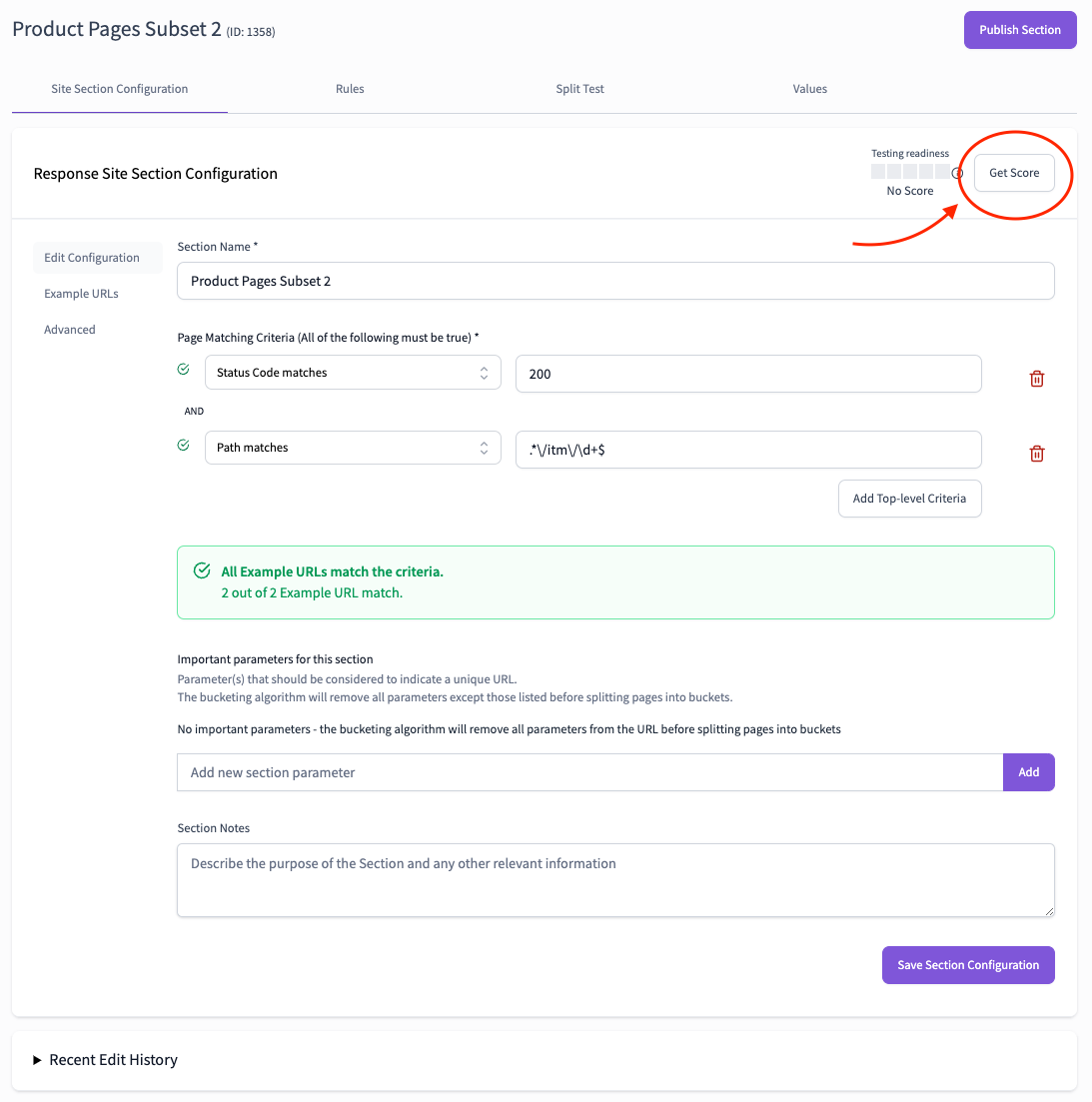The image size is (1092, 1102).
Task: Switch to Site Section Configuration tab
Action: [120, 89]
